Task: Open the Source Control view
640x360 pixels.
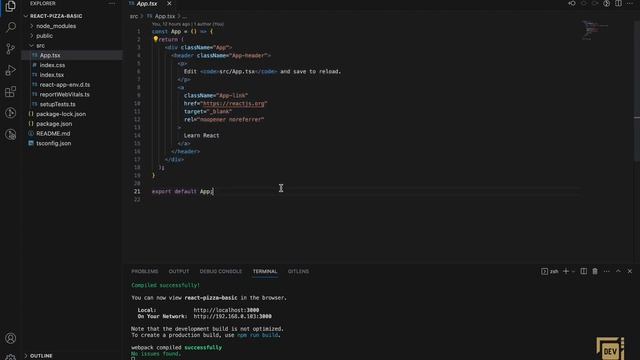Action: point(11,49)
